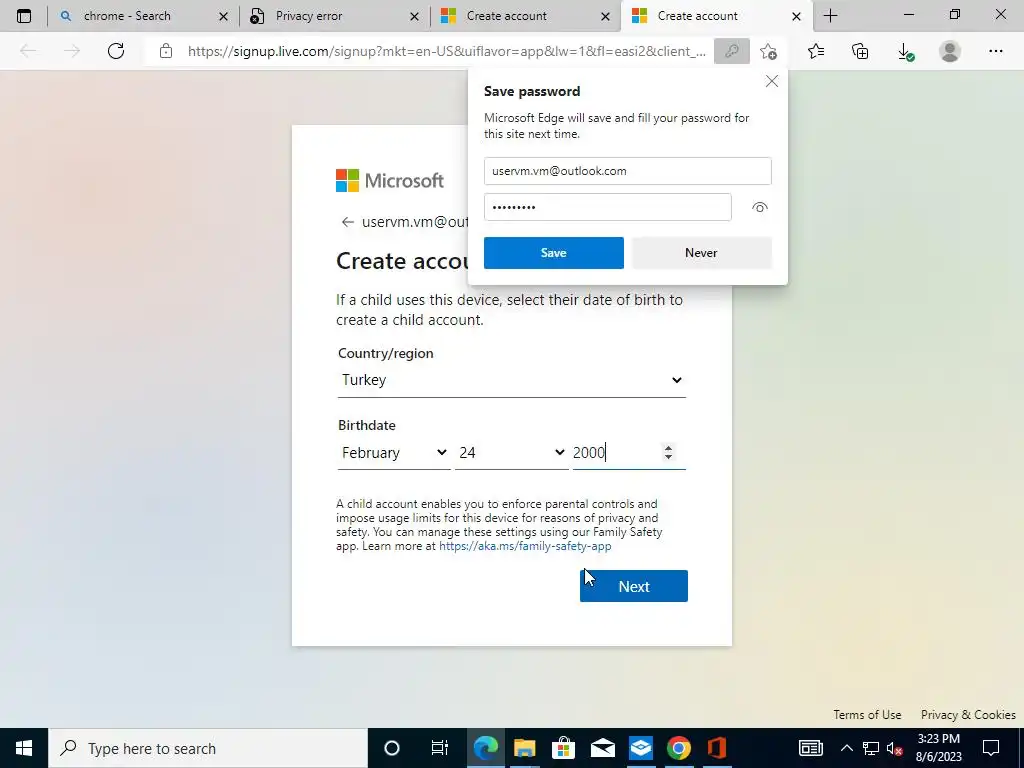Click Never in password popup

(x=701, y=253)
